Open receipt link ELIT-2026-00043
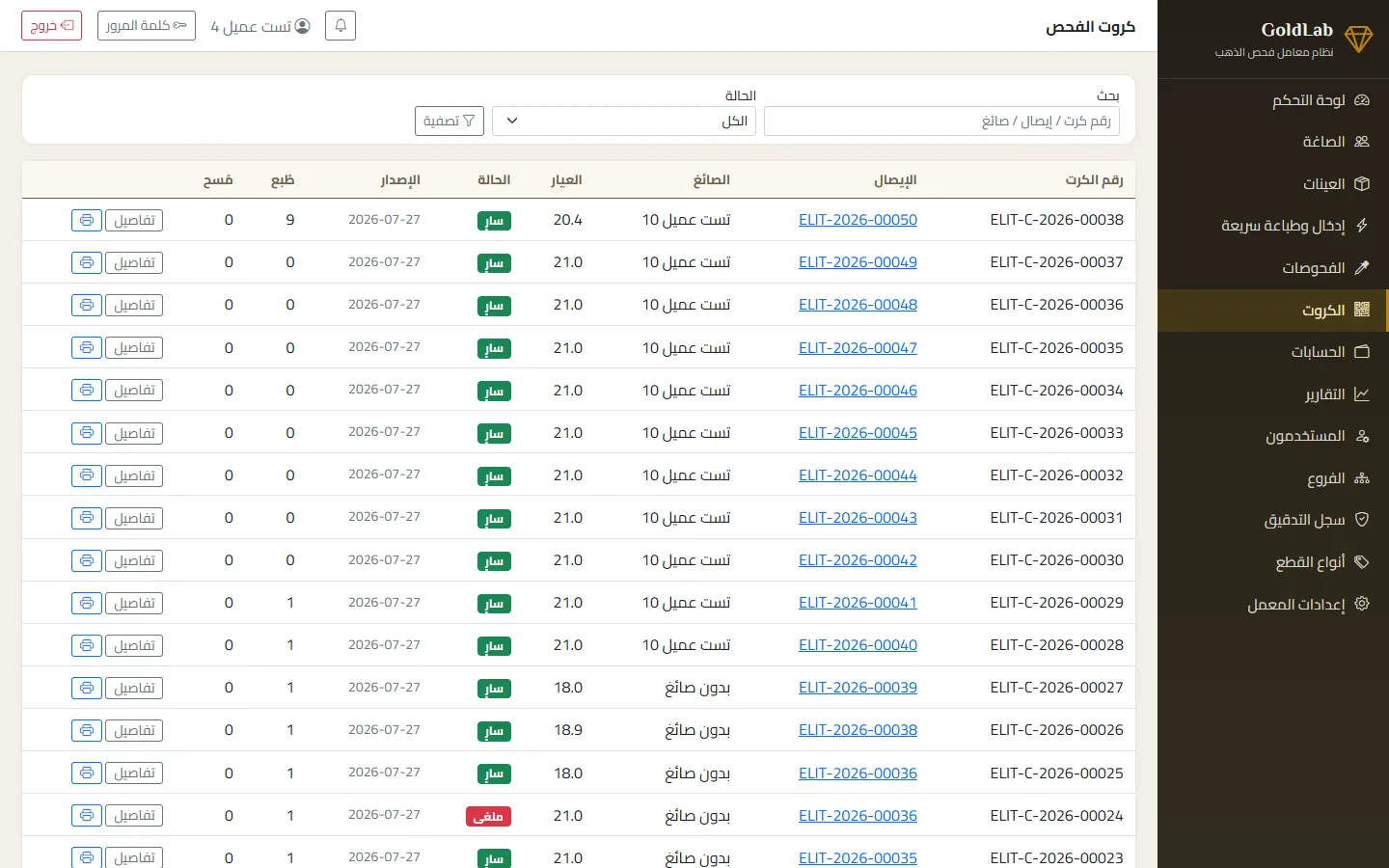Screen dimensions: 1389x868 858,518
